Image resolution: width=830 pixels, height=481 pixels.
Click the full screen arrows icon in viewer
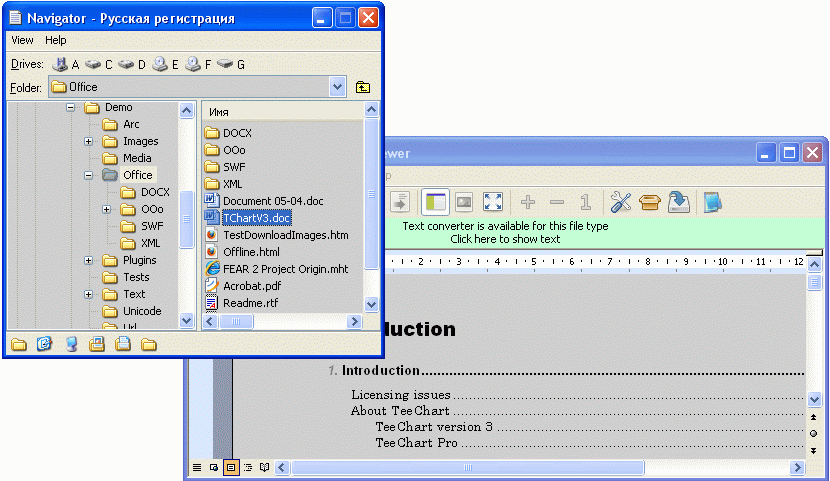[493, 202]
